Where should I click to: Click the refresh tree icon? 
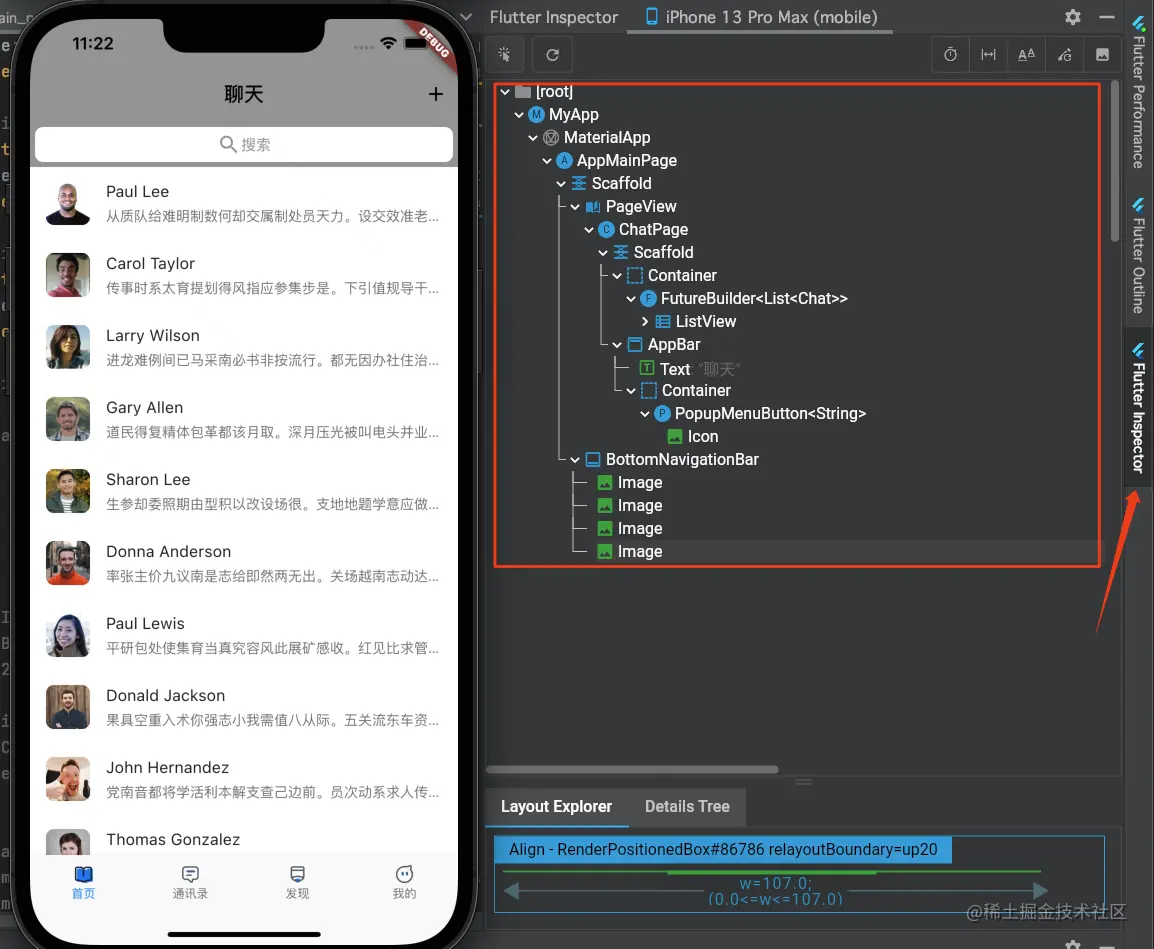point(552,54)
